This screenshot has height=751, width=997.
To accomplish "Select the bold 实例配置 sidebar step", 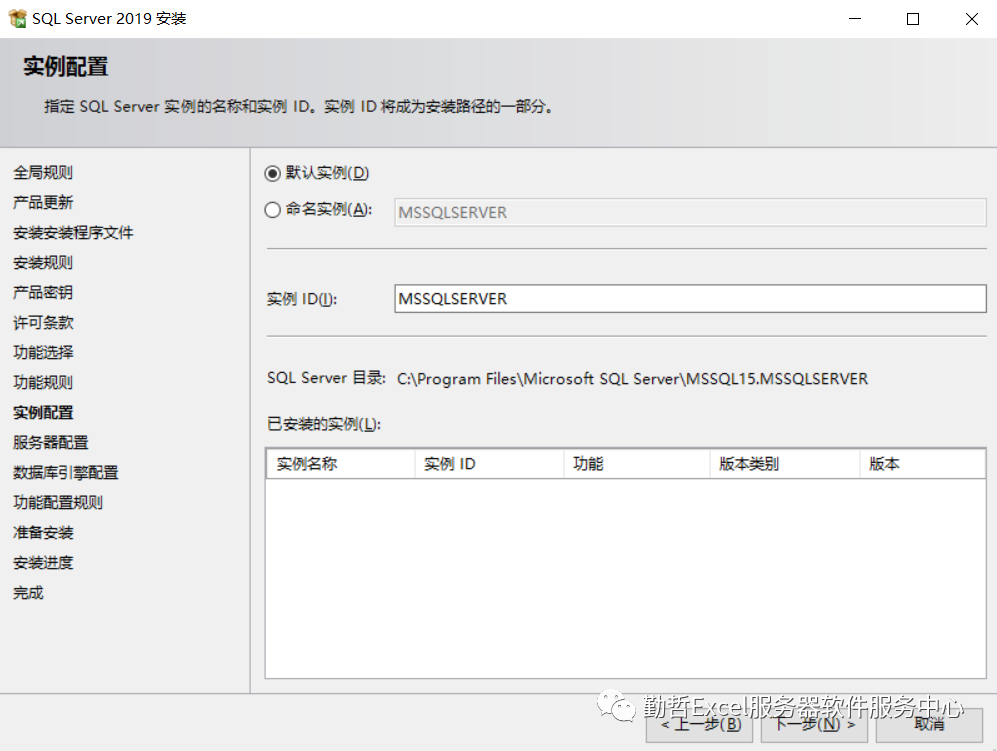I will click(43, 413).
